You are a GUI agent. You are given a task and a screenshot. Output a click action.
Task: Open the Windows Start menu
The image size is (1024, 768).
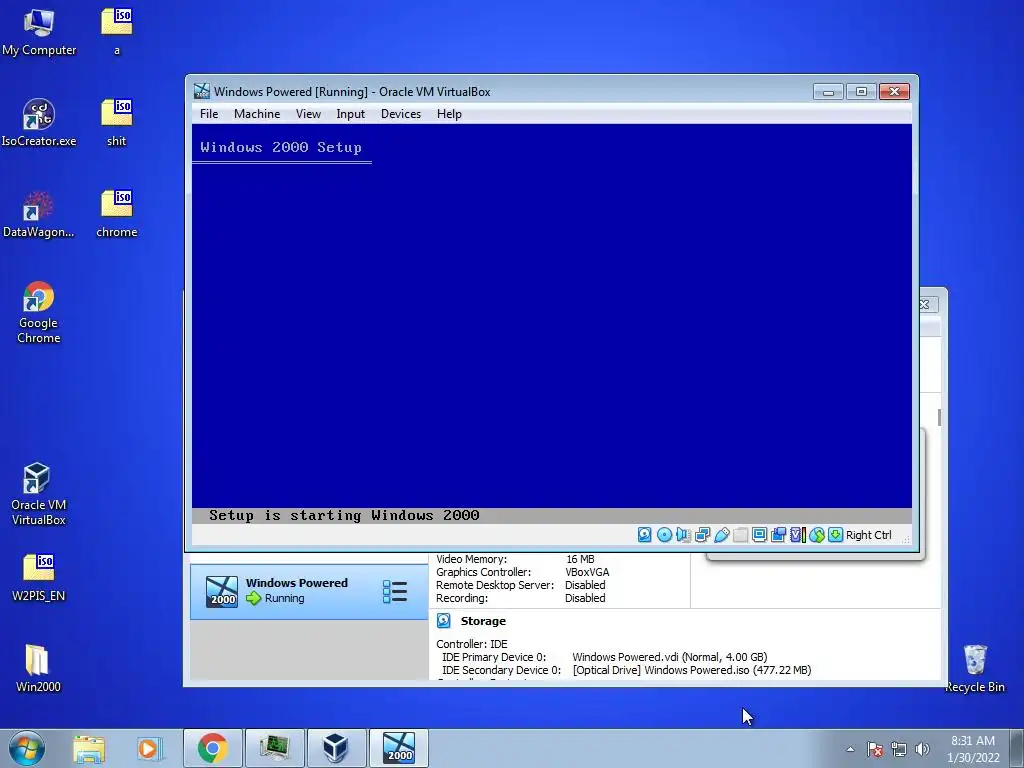coord(27,748)
